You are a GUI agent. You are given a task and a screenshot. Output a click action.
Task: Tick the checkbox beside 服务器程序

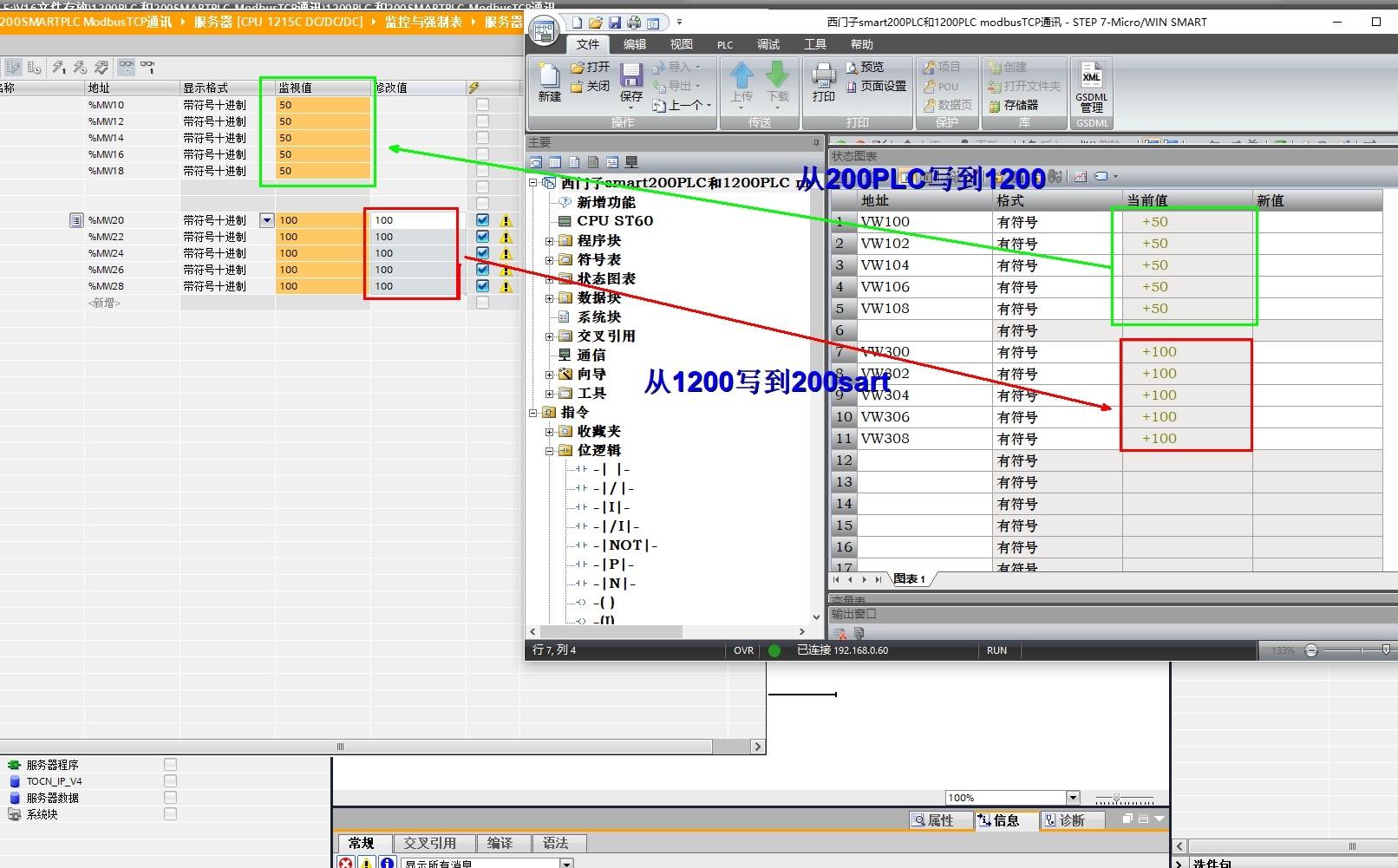coord(170,765)
